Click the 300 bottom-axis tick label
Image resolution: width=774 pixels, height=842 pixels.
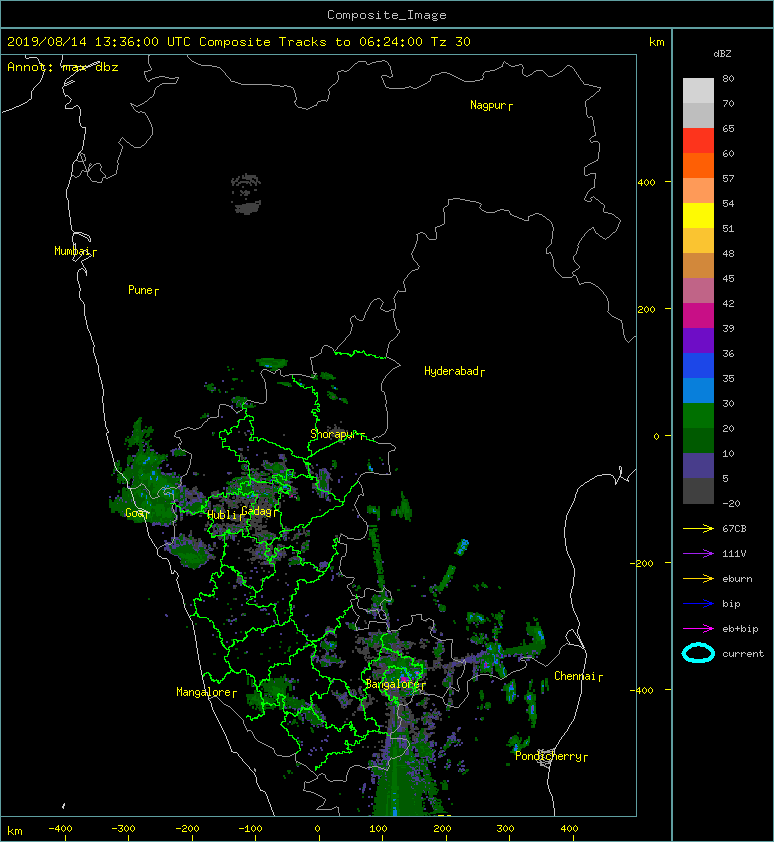point(505,829)
